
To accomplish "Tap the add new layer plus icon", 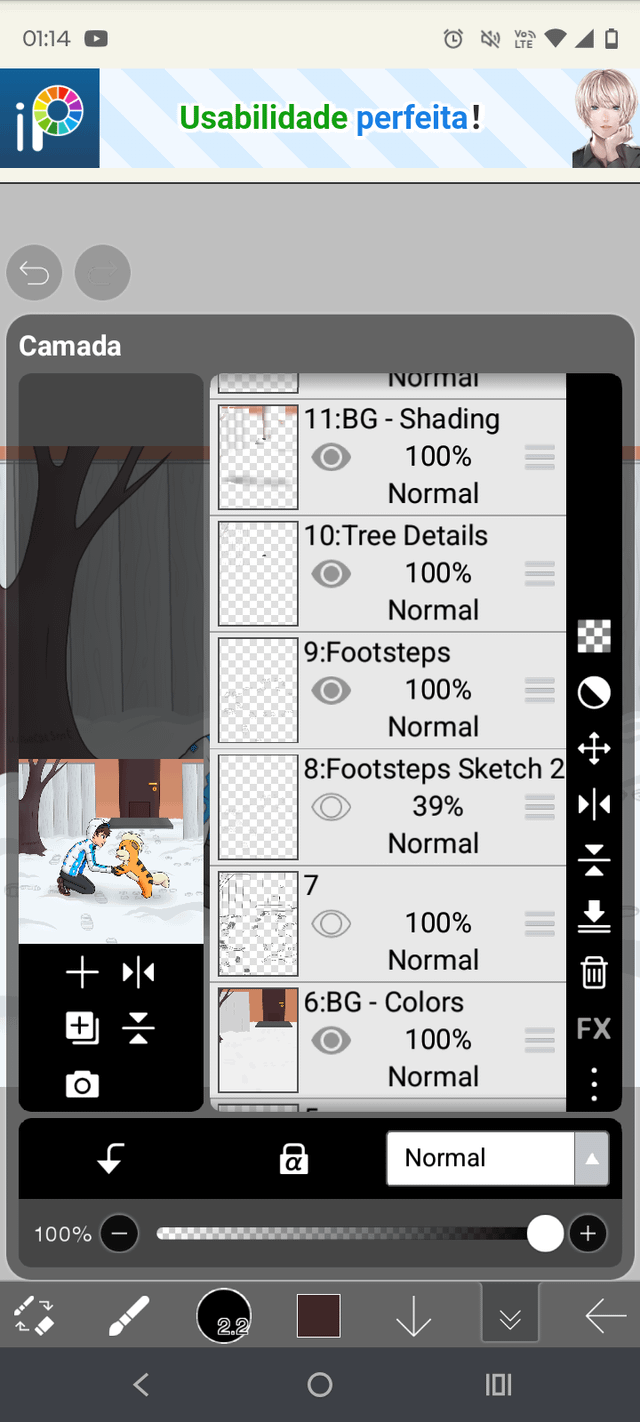I will 82,972.
